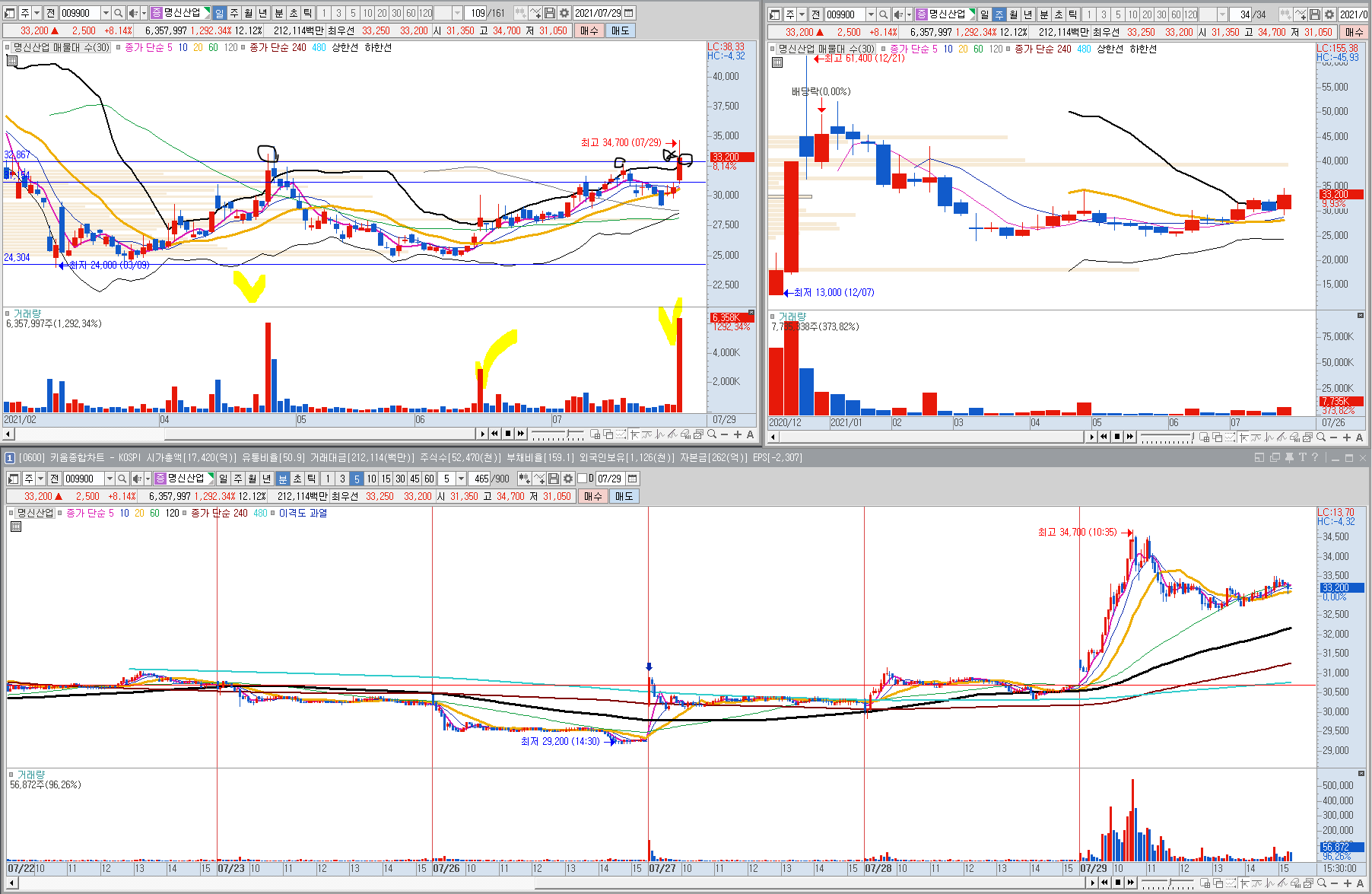Click the zoom magnifier at the top-left chart's bottom-right corner
Image resolution: width=1372 pixels, height=894 pixels.
click(x=712, y=434)
